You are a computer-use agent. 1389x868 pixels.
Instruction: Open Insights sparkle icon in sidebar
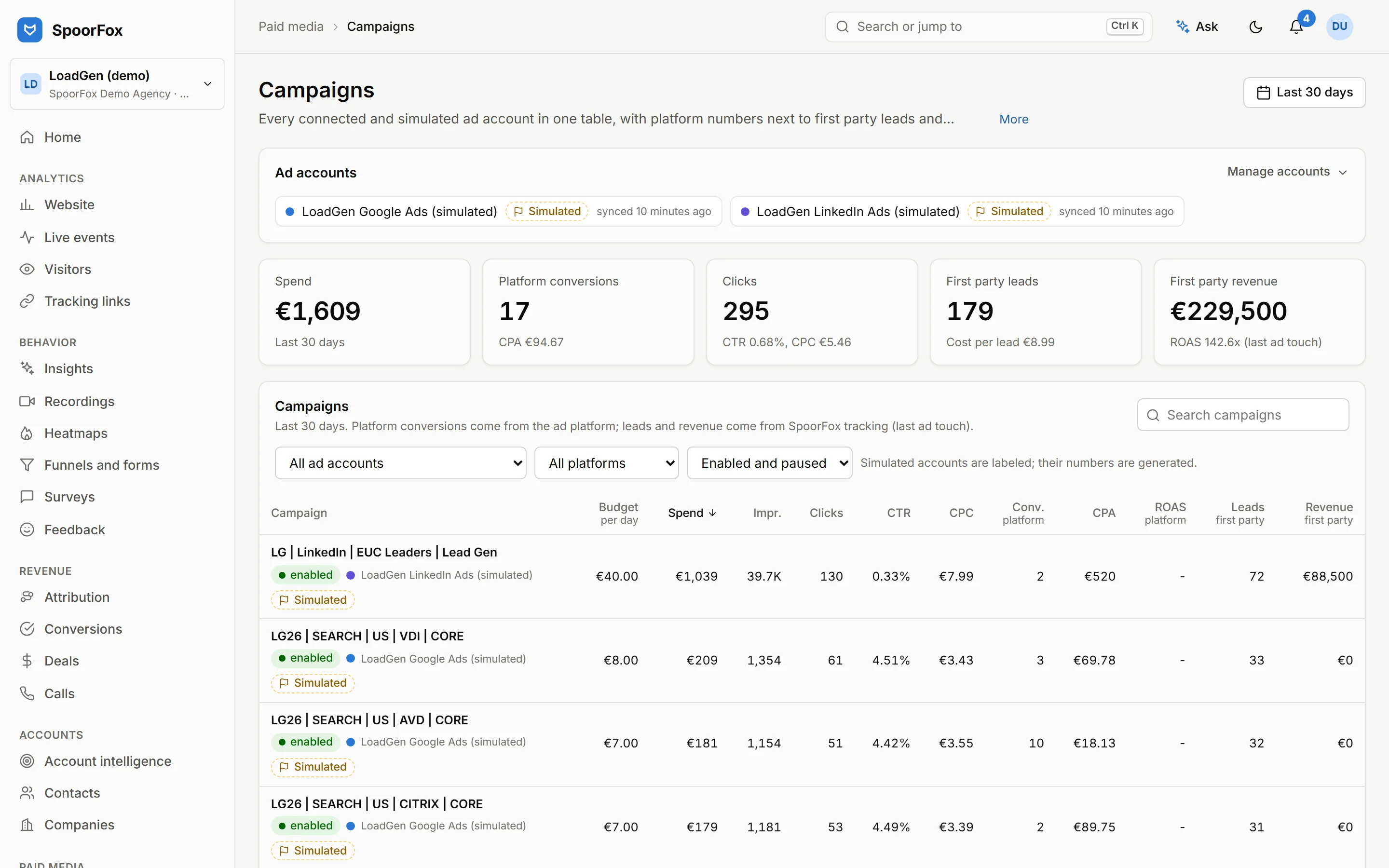[27, 368]
